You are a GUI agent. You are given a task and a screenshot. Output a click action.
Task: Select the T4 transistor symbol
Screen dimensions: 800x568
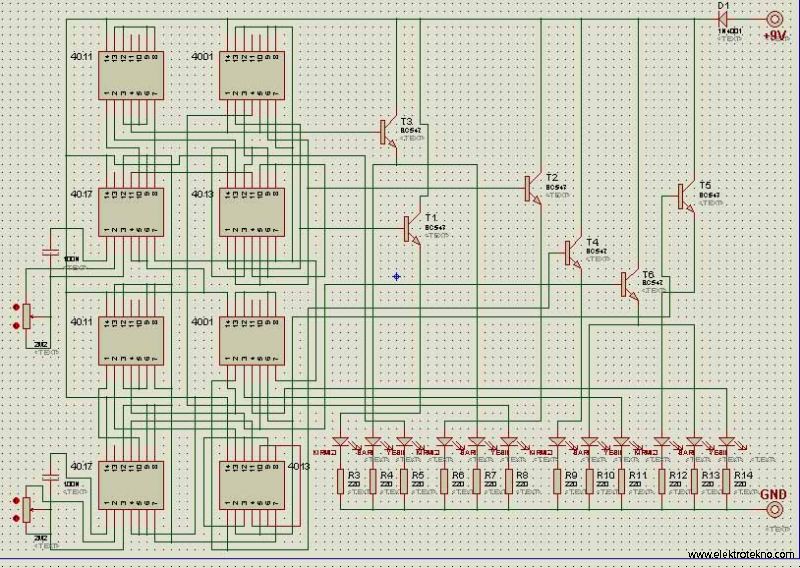(x=573, y=253)
